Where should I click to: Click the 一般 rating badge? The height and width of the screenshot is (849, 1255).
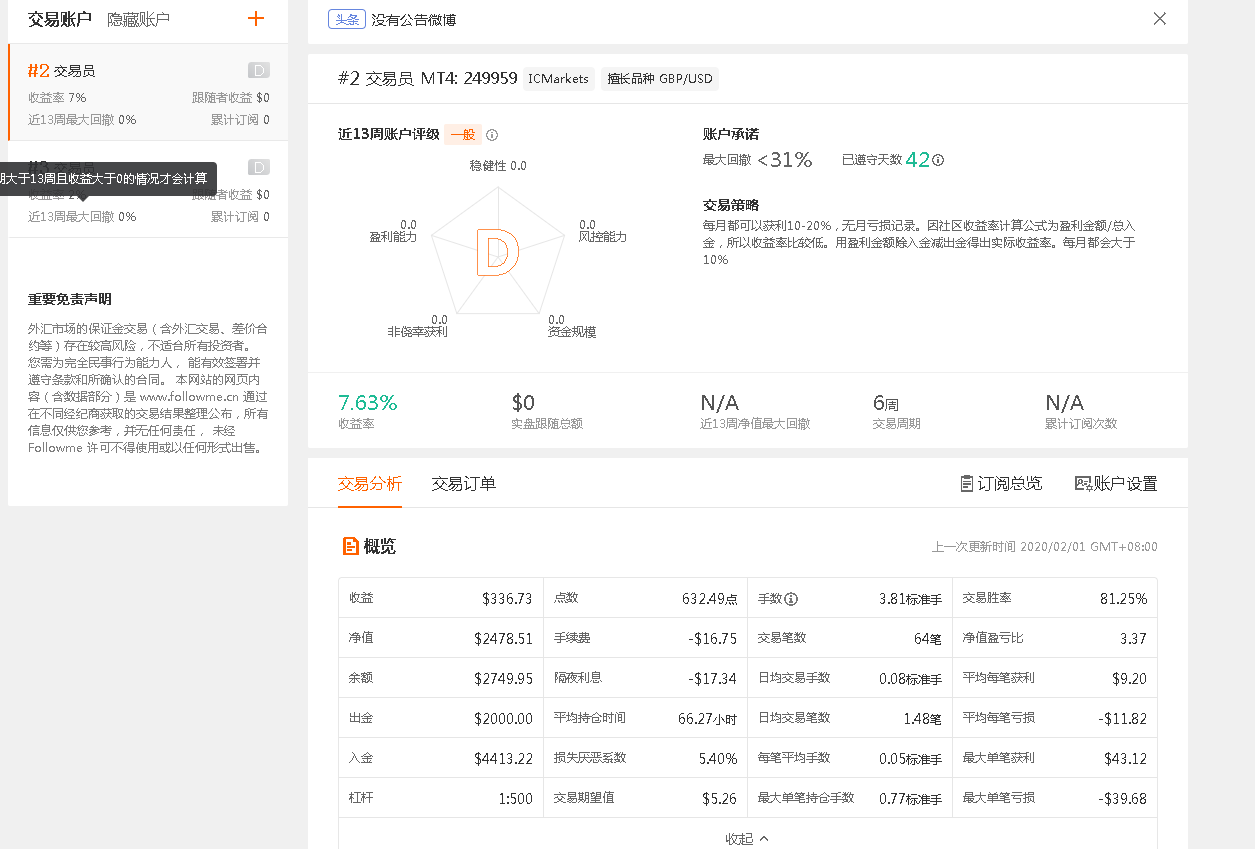pyautogui.click(x=462, y=135)
